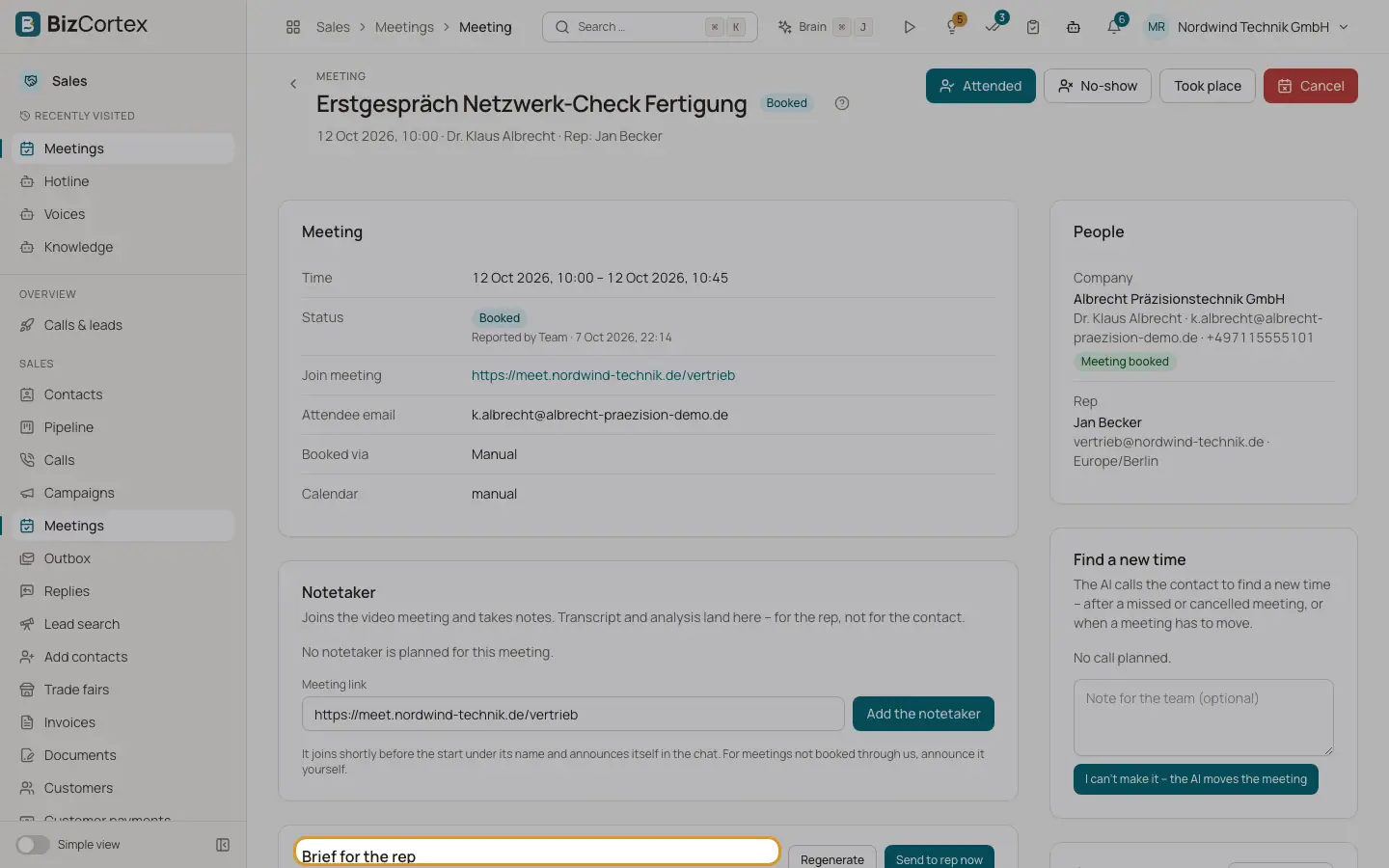Screen dimensions: 1389x868
Task: Cancel the meeting with the red Cancel button
Action: pos(1311,86)
